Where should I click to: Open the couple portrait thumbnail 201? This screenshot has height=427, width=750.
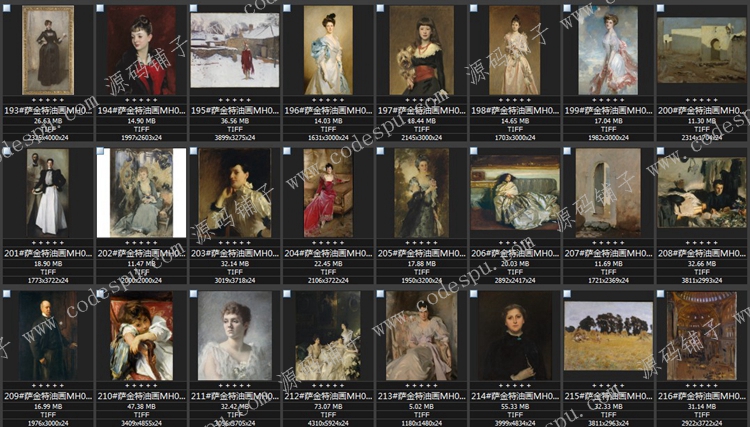(48, 193)
